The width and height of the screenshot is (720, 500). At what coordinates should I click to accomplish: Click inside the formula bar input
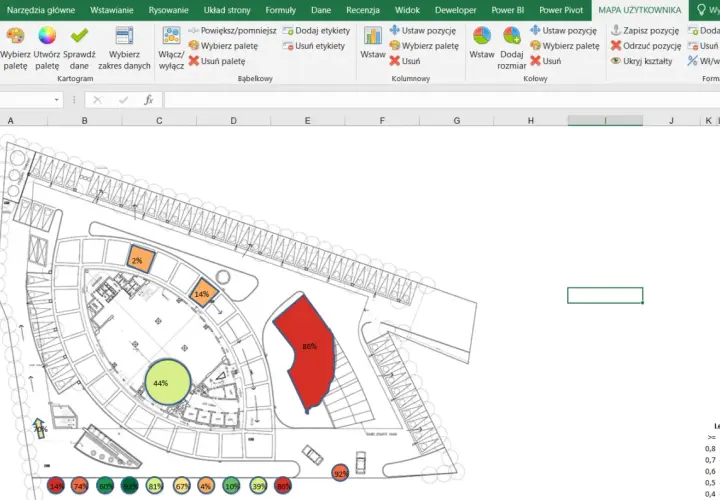click(442, 100)
